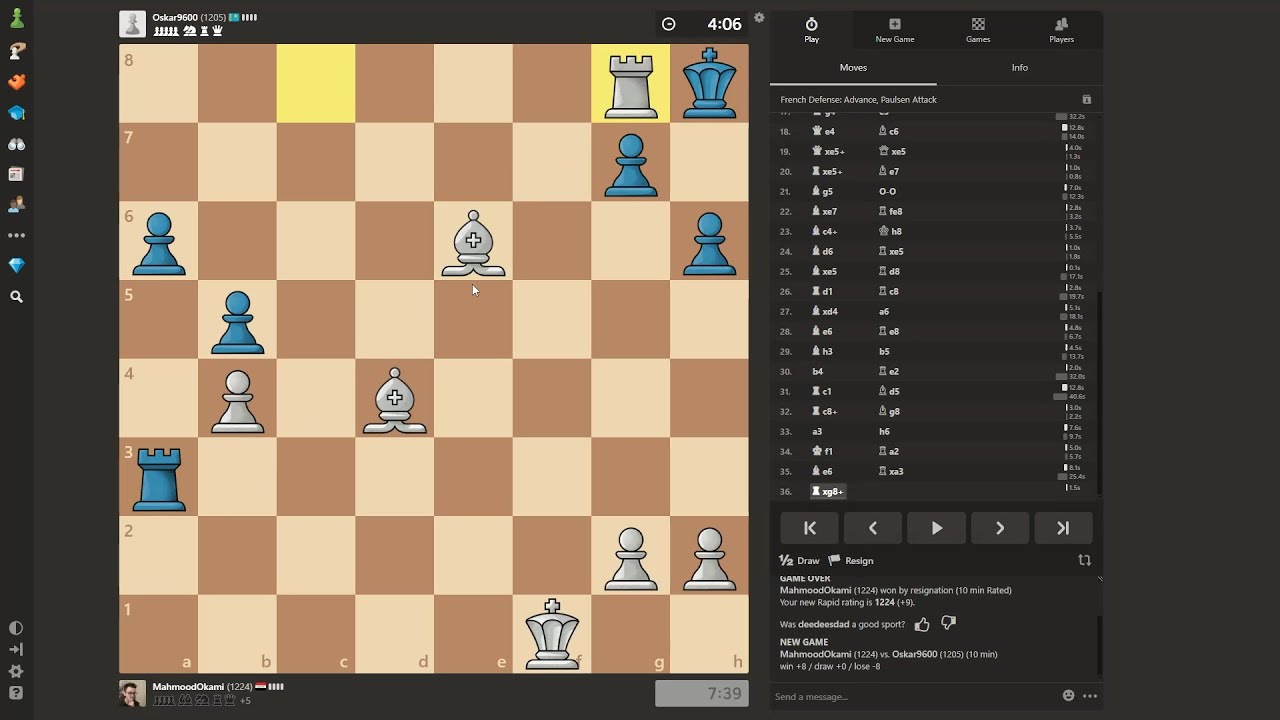Viewport: 1280px width, 720px height.
Task: Open the Learn graduation cap icon
Action: coord(16,113)
